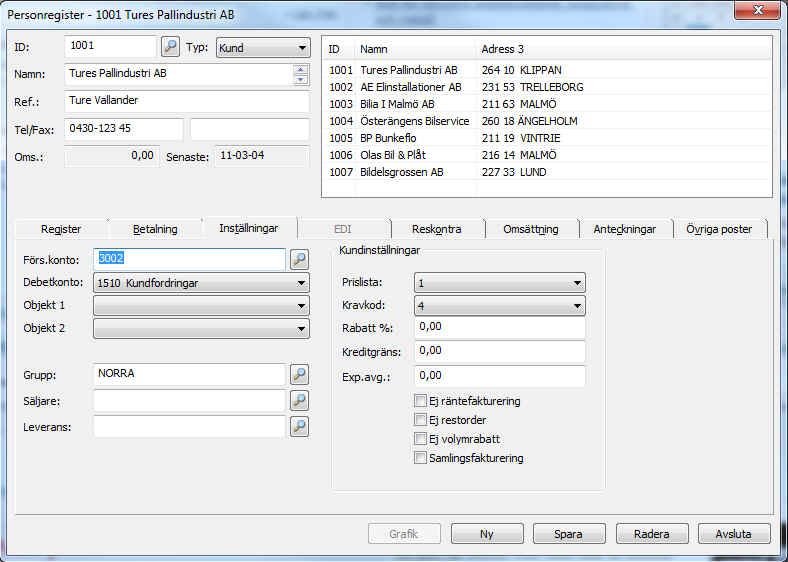Click the Namn field scroll-up arrow

[x=300, y=70]
